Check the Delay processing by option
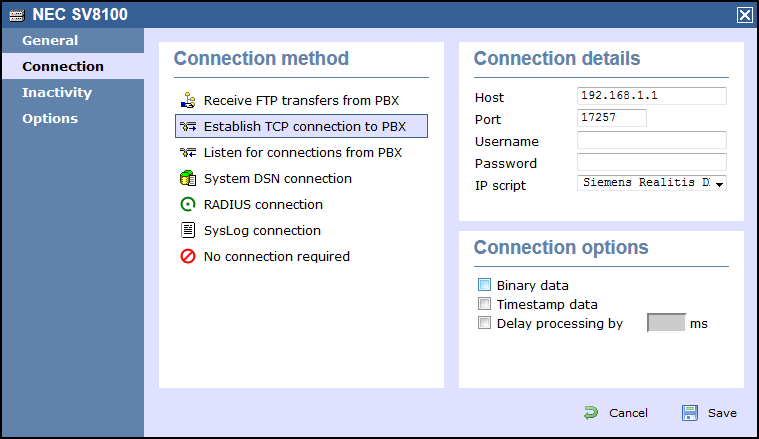The image size is (759, 439). point(485,324)
